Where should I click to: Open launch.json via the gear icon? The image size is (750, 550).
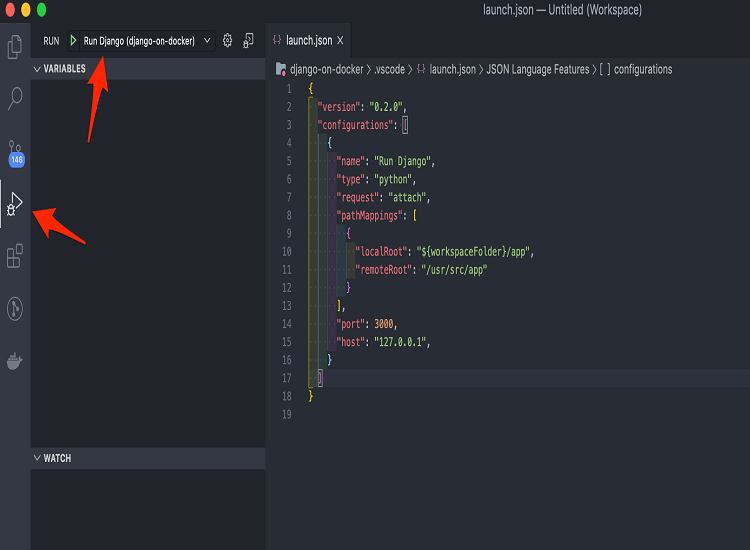tap(227, 41)
